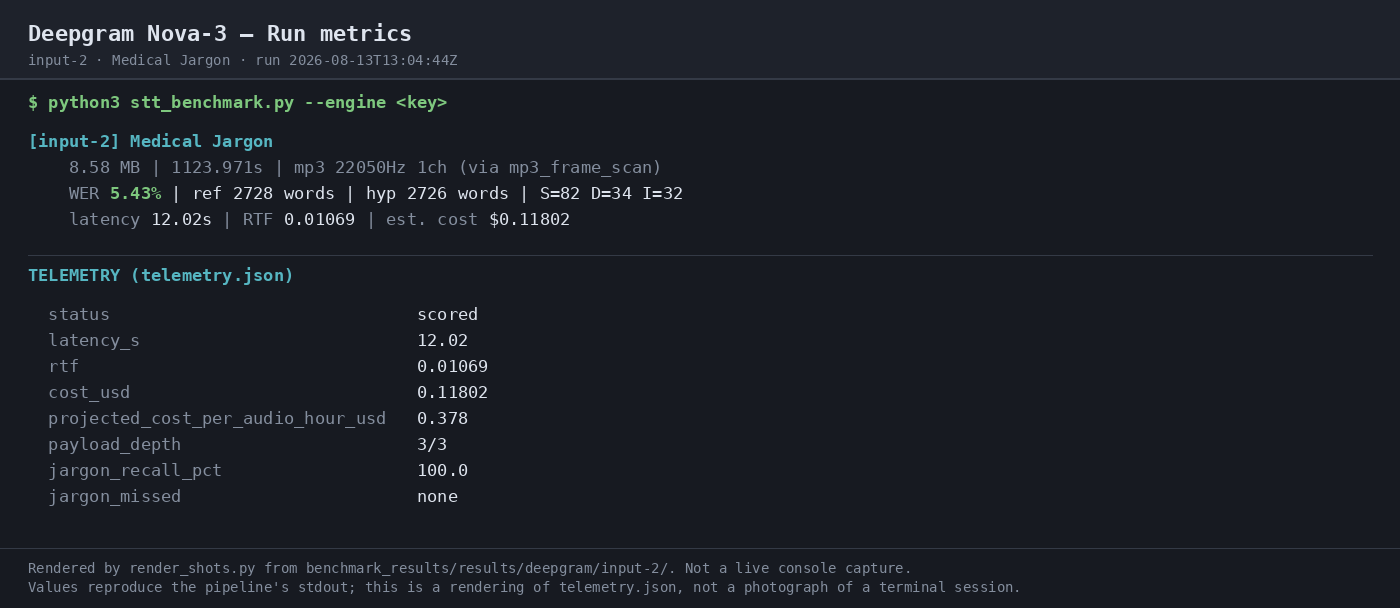Click the "[input-2] Medical Jargon" heading
Image resolution: width=1400 pixels, height=608 pixels.
[150, 142]
